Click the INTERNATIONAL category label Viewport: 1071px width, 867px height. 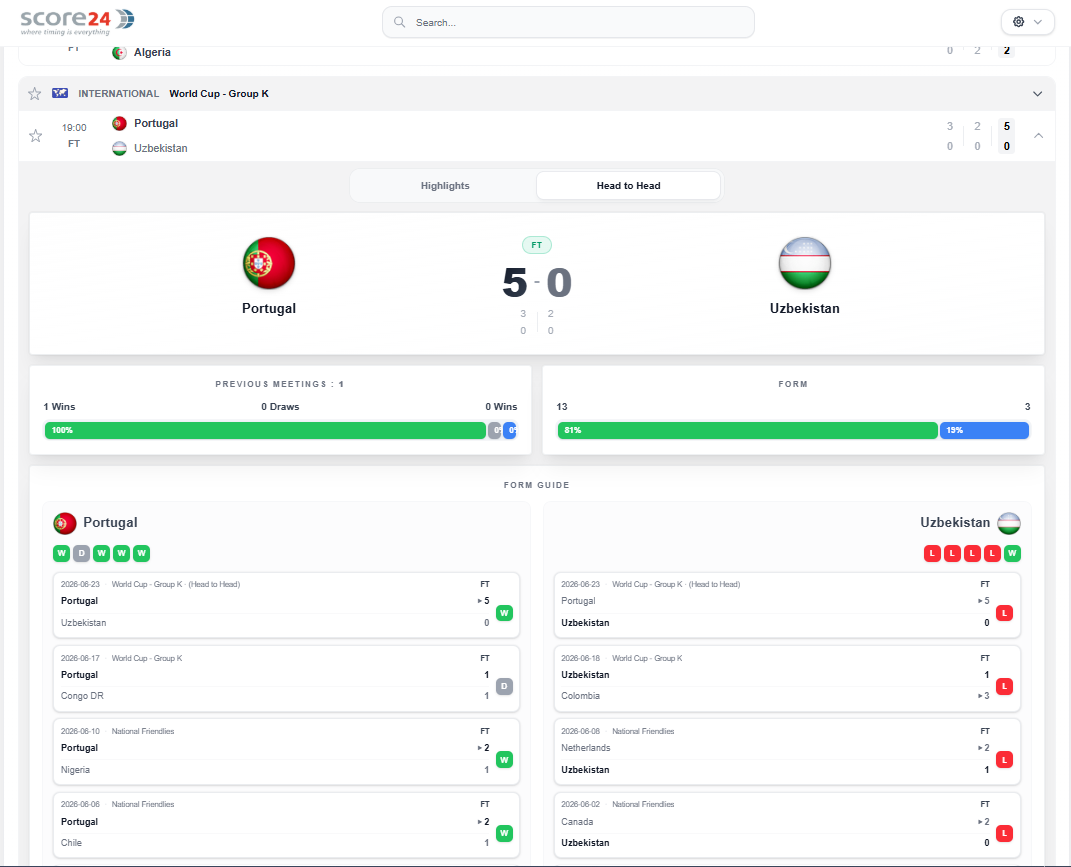(119, 94)
